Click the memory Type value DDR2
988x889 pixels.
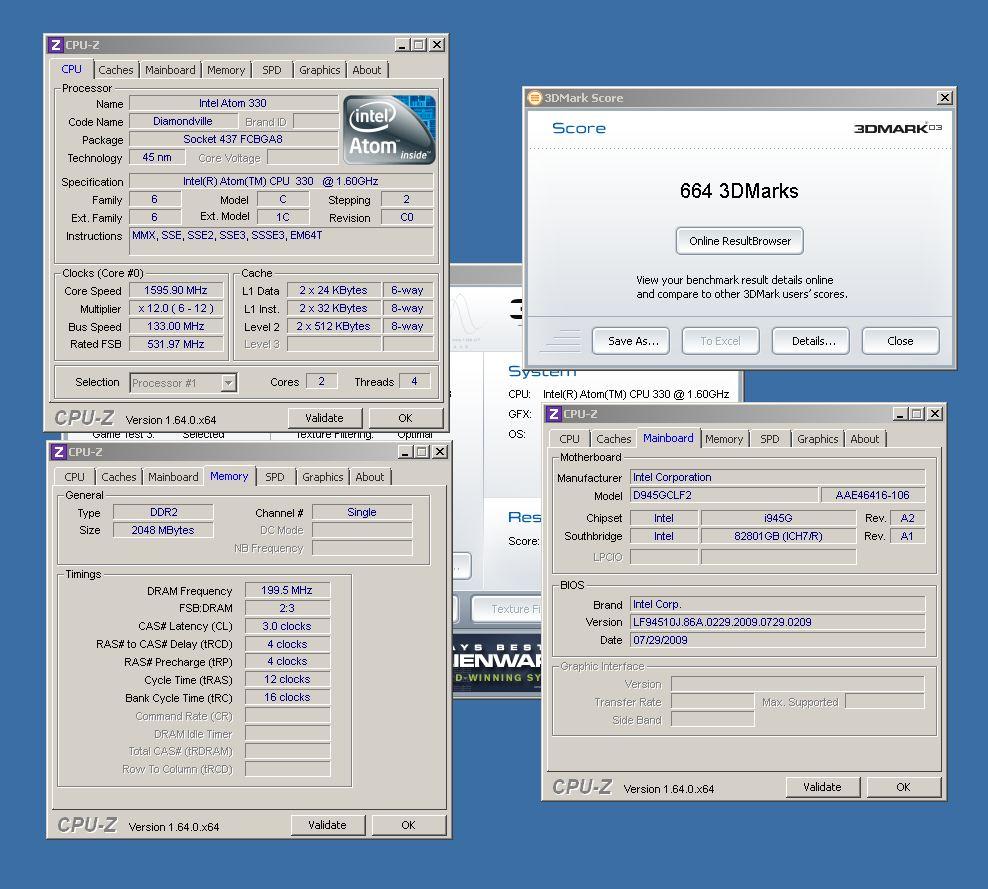(163, 512)
